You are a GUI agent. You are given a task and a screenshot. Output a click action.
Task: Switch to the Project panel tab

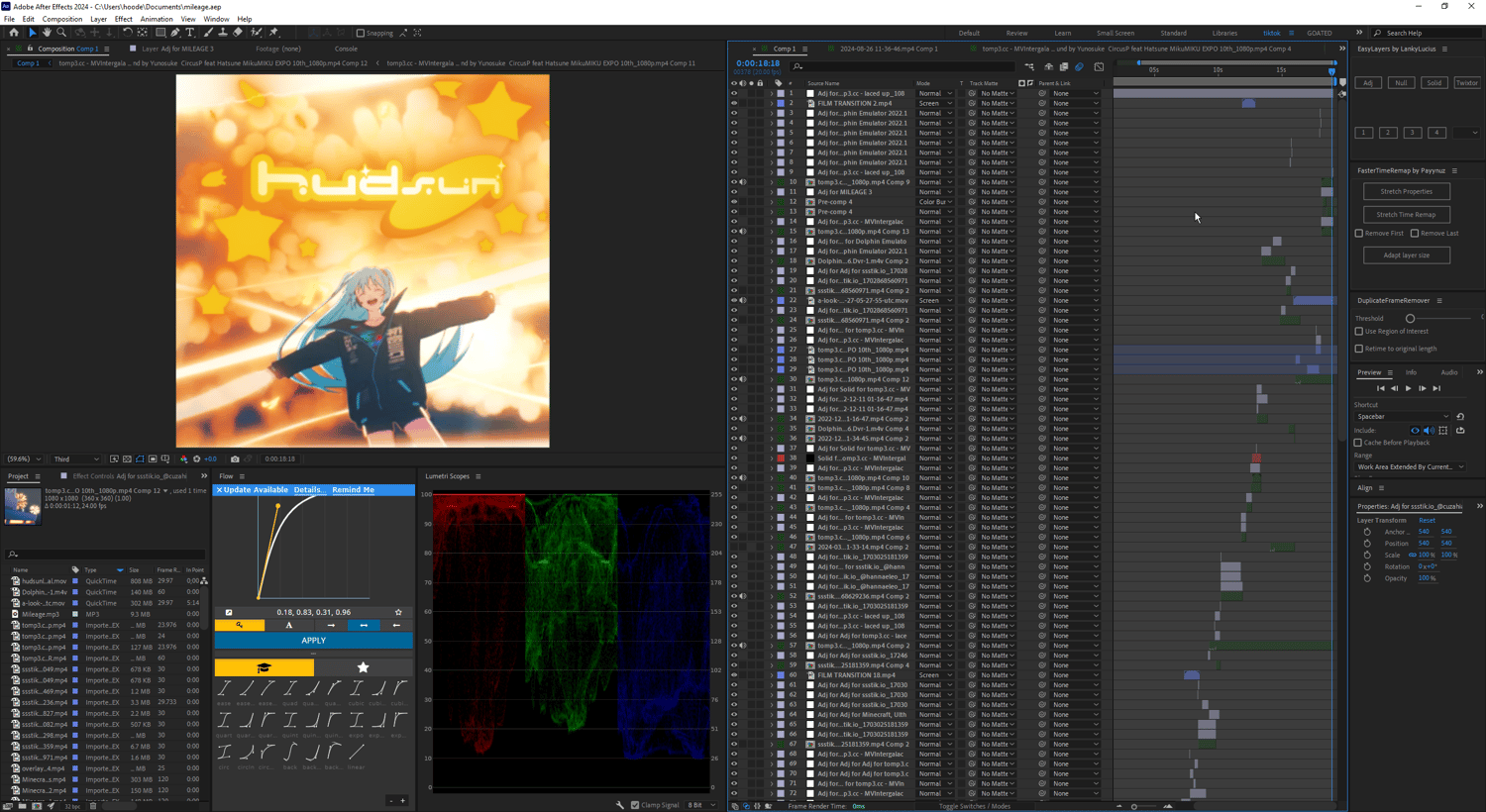click(18, 476)
